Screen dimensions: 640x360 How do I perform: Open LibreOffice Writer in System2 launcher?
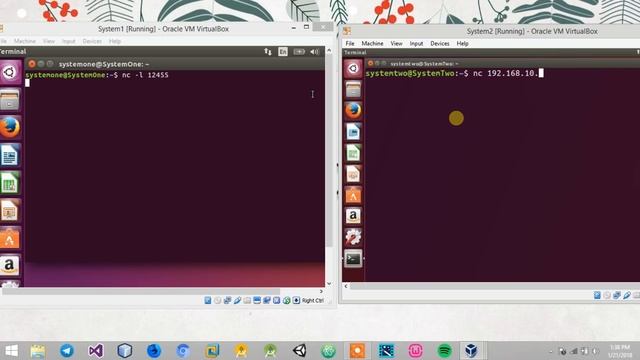(353, 132)
